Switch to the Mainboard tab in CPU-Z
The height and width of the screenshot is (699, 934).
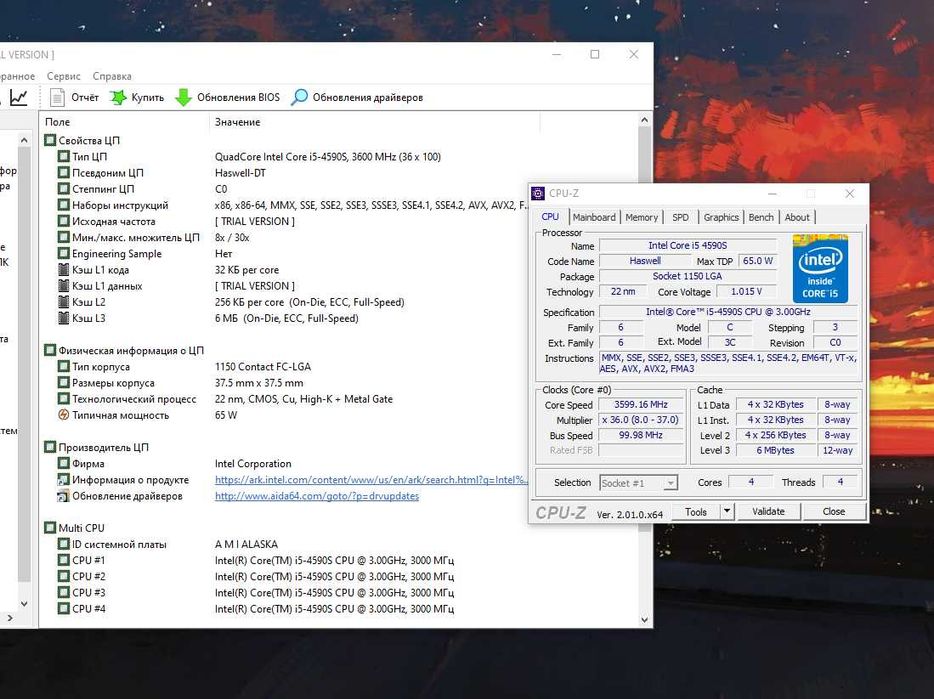pyautogui.click(x=594, y=218)
